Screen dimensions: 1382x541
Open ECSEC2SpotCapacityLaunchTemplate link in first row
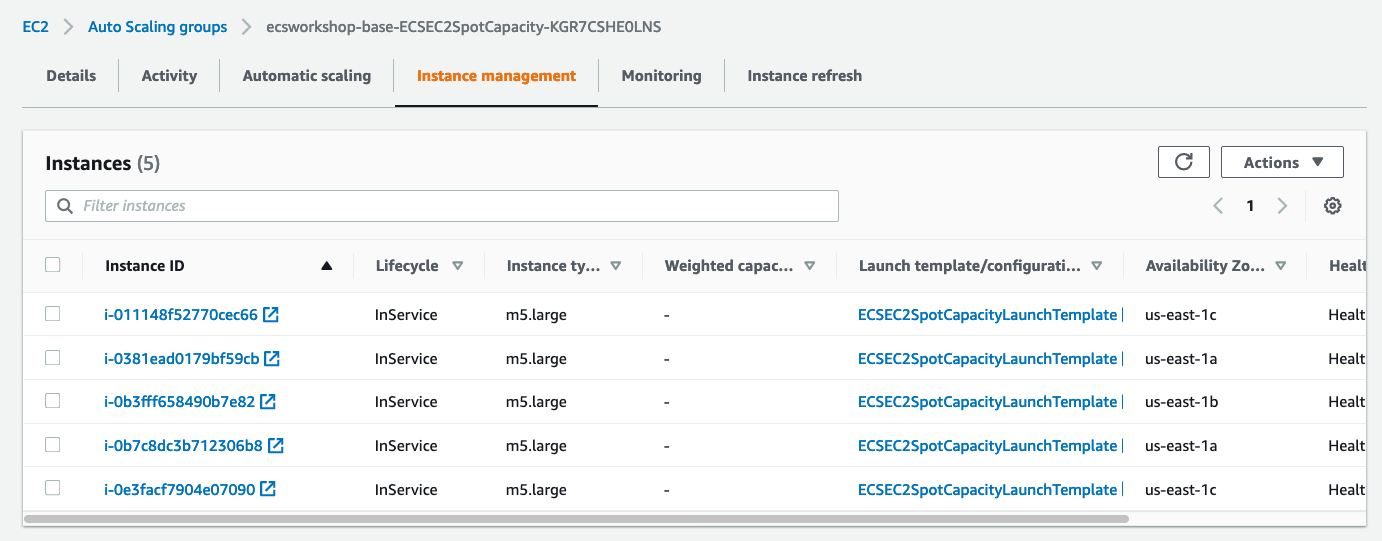(x=987, y=315)
